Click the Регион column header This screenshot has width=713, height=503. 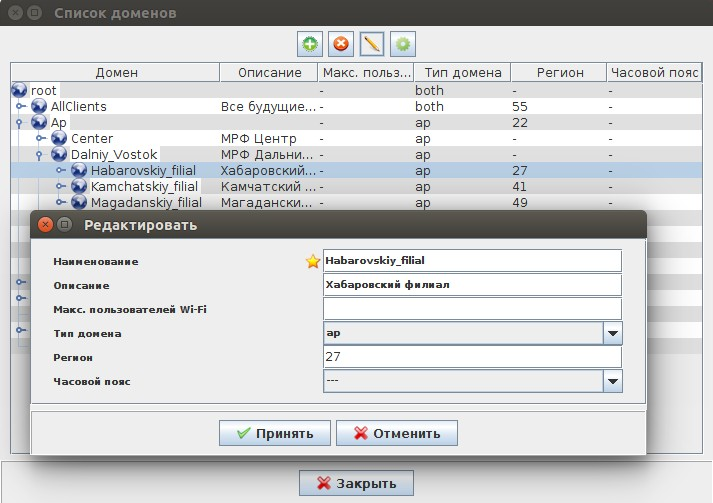pyautogui.click(x=557, y=73)
